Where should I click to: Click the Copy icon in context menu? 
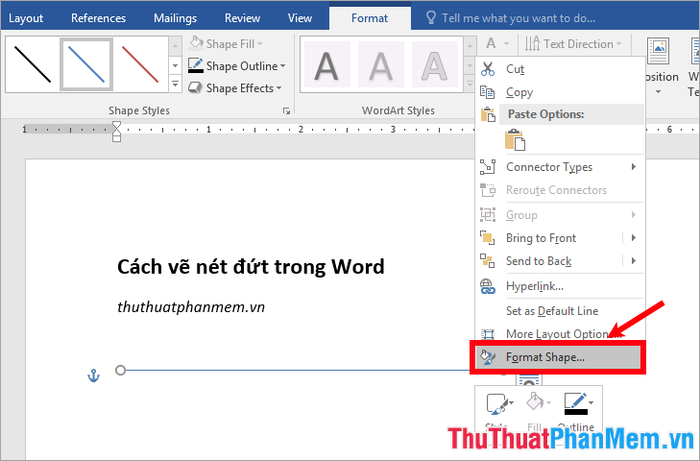(487, 92)
